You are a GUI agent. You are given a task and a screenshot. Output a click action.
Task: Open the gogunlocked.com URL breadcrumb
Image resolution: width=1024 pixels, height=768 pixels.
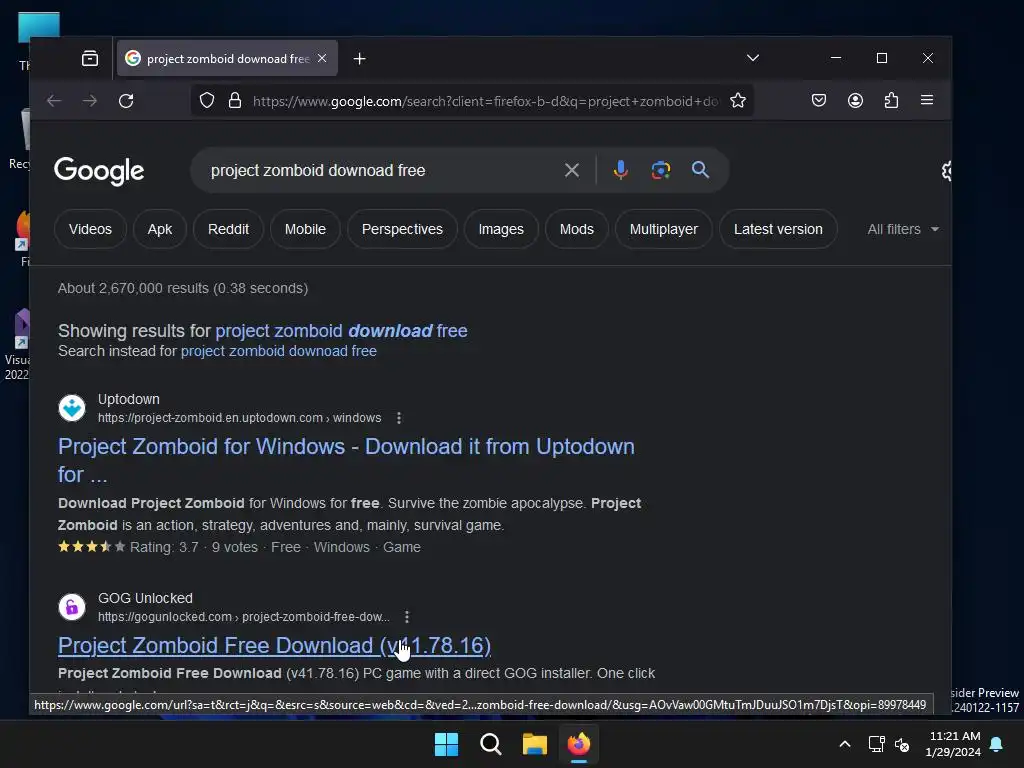tap(244, 617)
